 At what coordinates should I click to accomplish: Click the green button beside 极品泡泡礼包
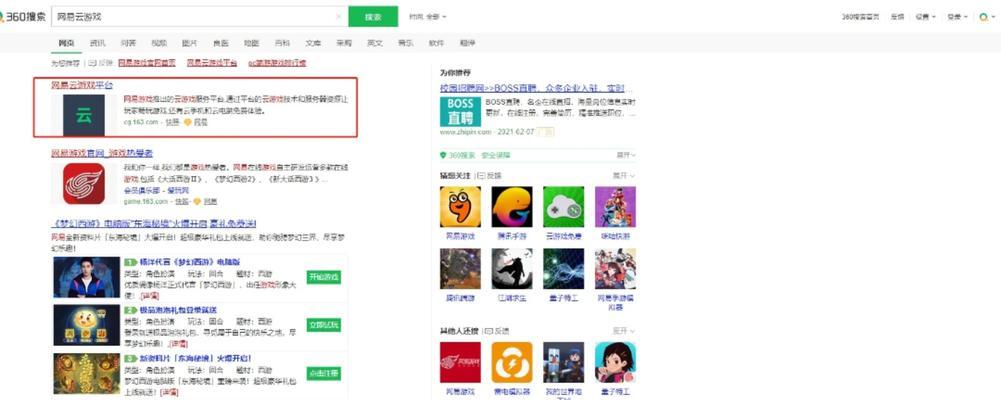pyautogui.click(x=324, y=325)
